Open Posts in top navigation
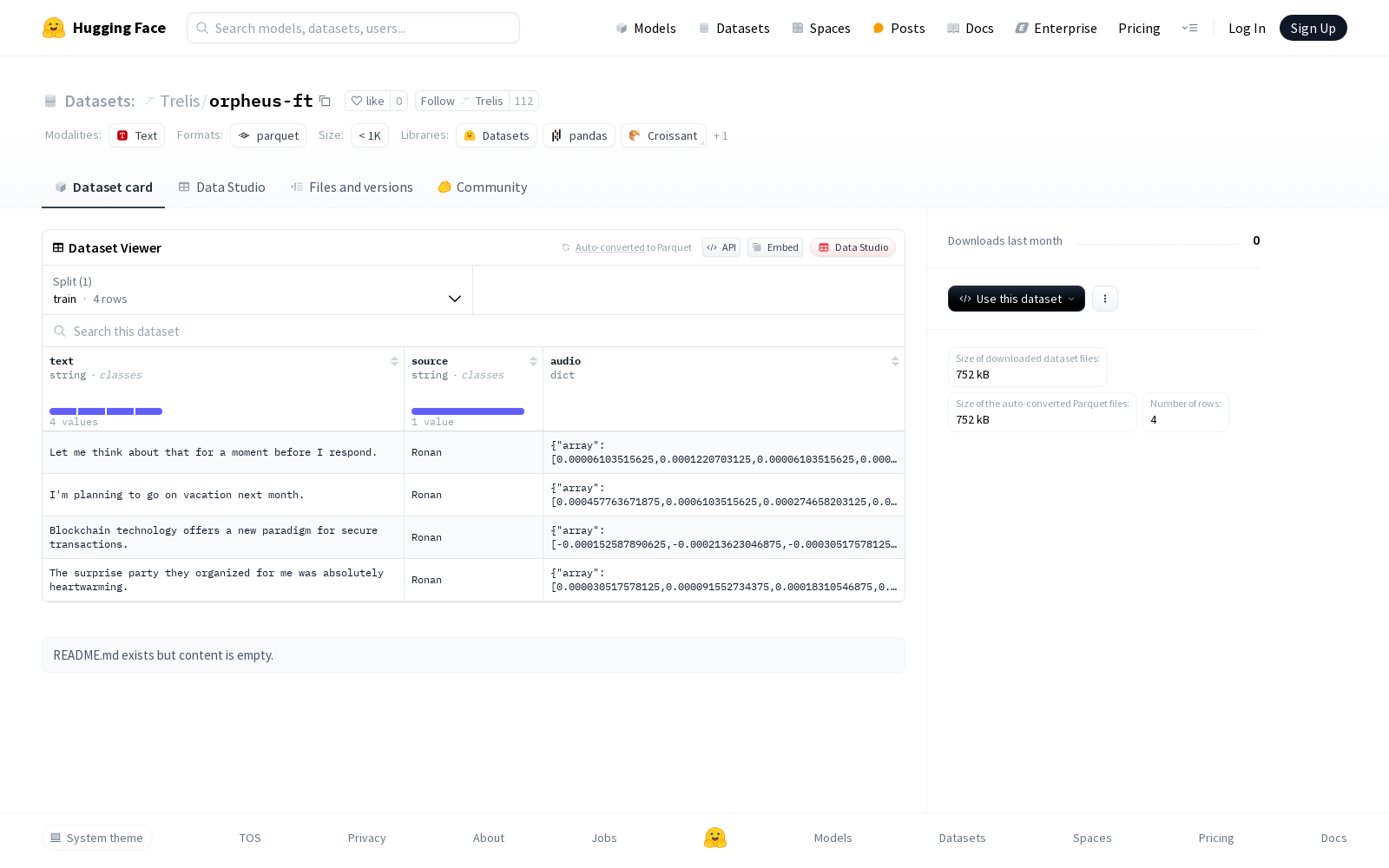The width and height of the screenshot is (1389, 868). 899,28
